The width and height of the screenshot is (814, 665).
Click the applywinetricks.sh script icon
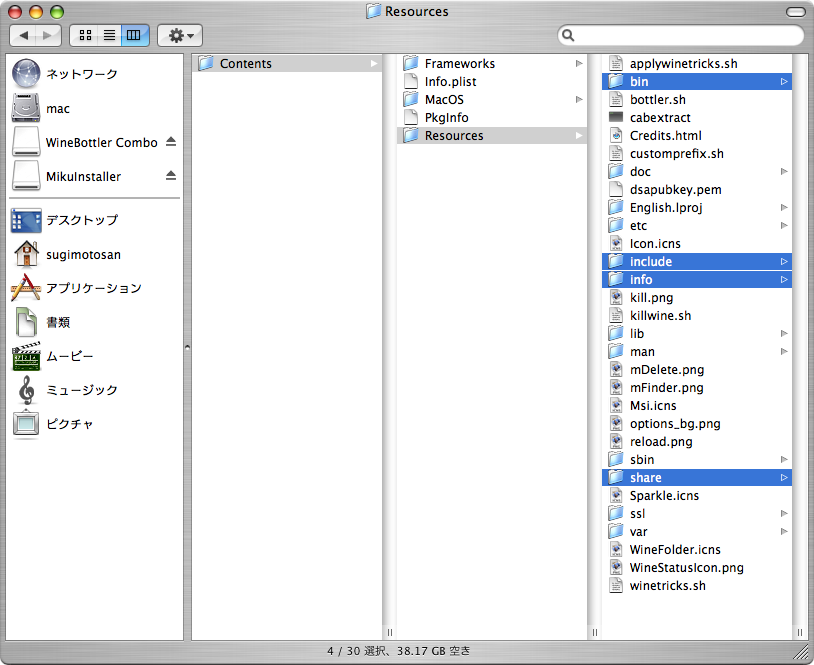pos(616,63)
